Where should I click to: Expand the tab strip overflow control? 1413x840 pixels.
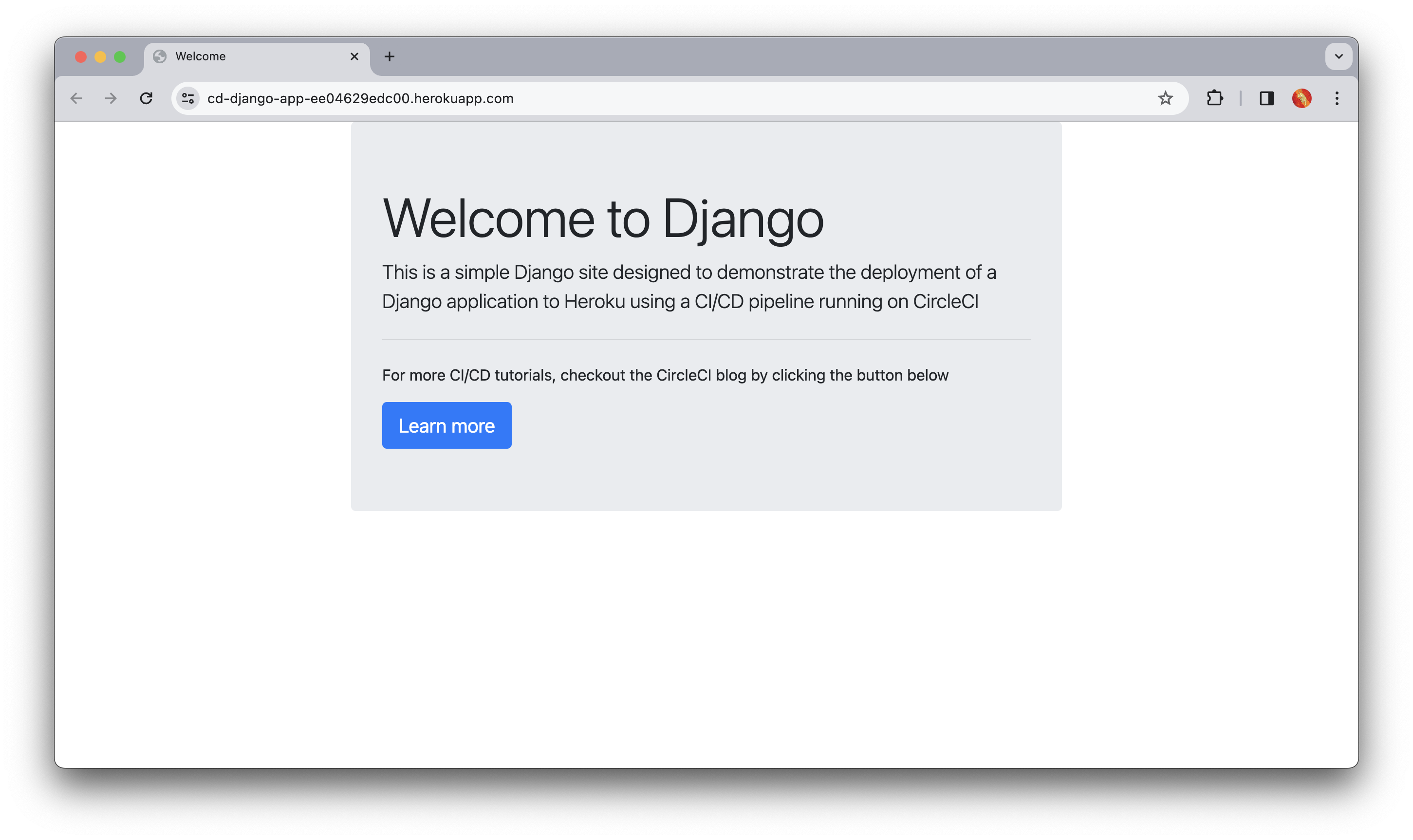(1339, 56)
